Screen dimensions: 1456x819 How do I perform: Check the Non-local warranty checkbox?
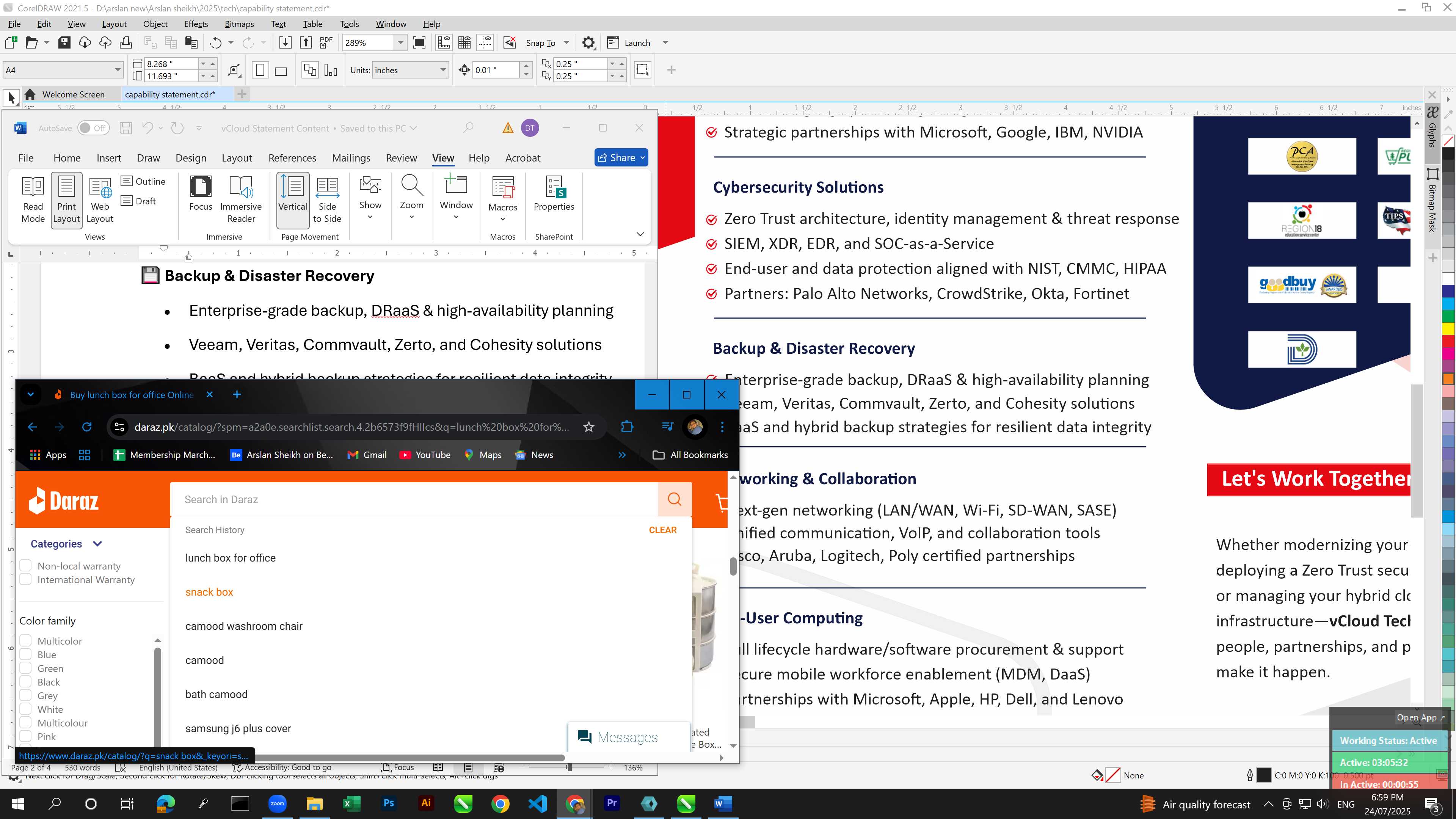[25, 565]
